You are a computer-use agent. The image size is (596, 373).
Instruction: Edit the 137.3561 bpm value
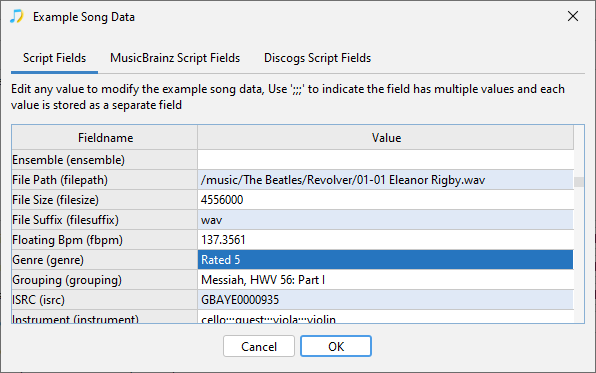[386, 240]
